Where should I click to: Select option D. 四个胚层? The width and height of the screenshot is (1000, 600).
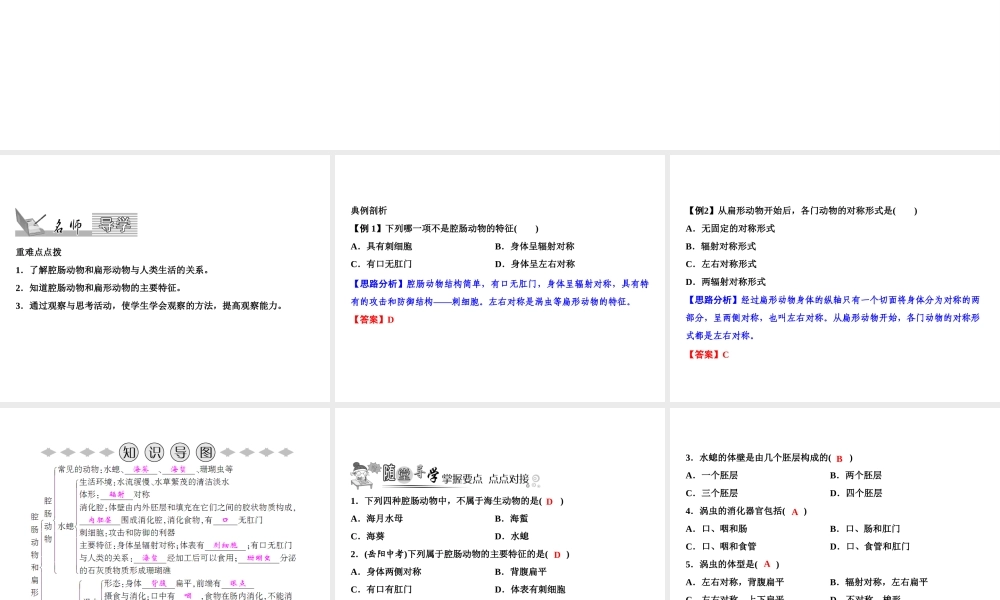(x=855, y=494)
